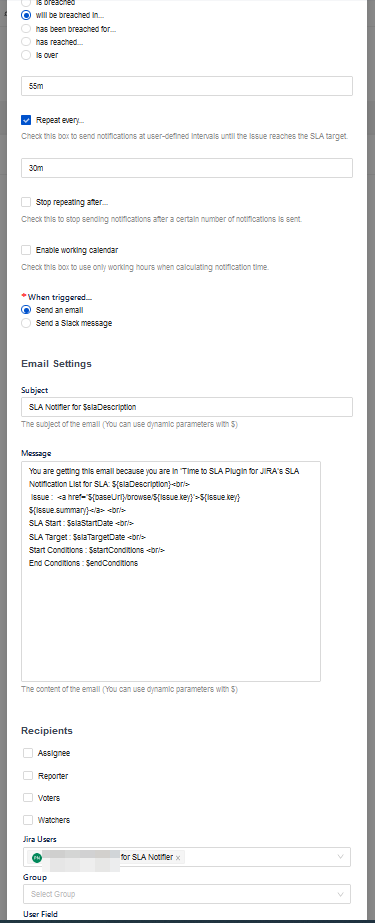Click the 'Check this to stop sending notifications' hint
The width and height of the screenshot is (375, 923).
pos(161,219)
